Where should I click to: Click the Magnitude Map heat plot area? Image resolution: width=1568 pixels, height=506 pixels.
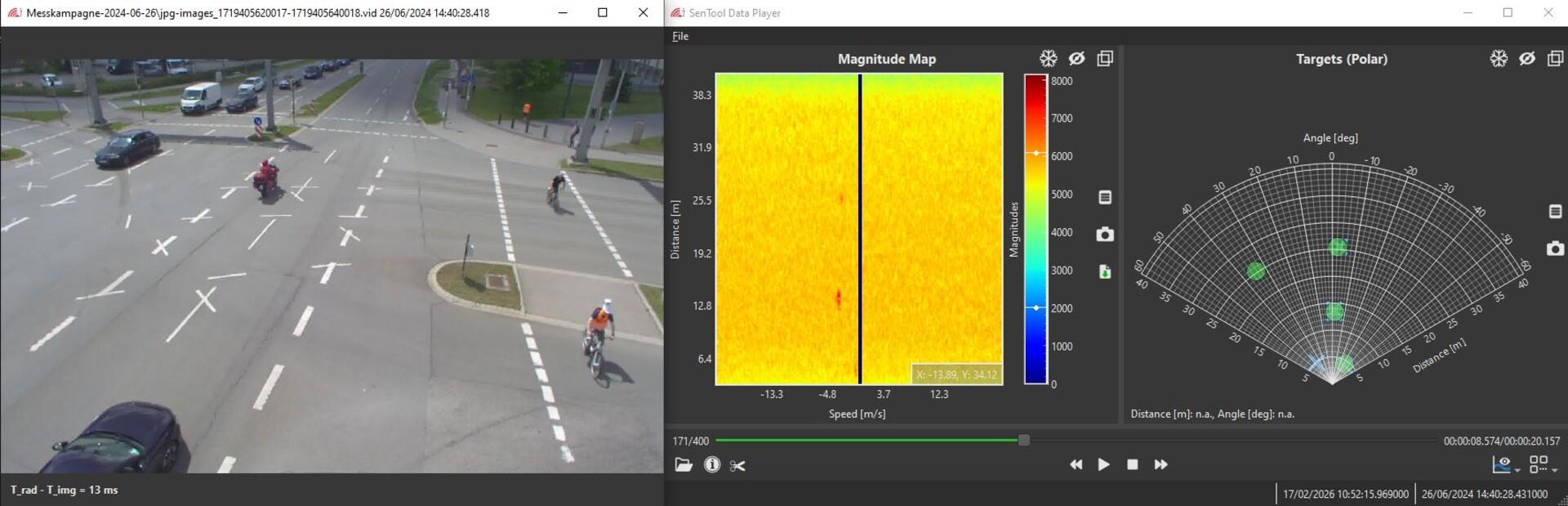[x=859, y=229]
